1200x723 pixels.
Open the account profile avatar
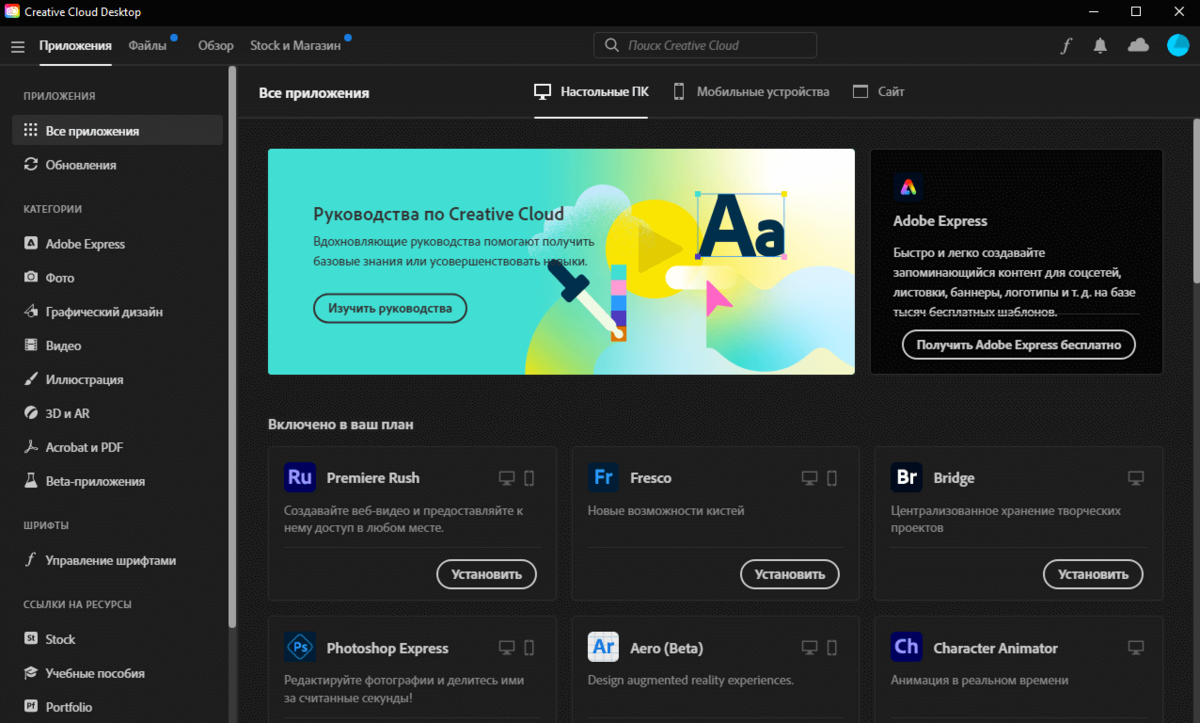coord(1178,45)
